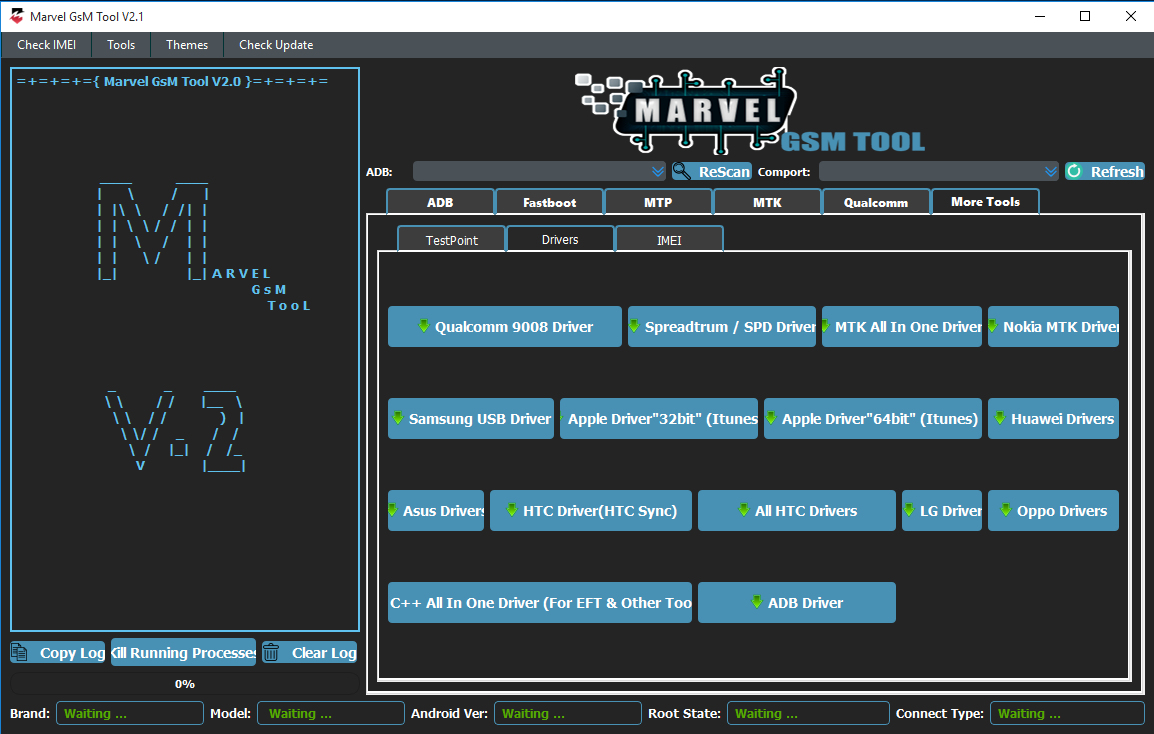The height and width of the screenshot is (734, 1154).
Task: Switch to the ADB tab
Action: click(440, 202)
